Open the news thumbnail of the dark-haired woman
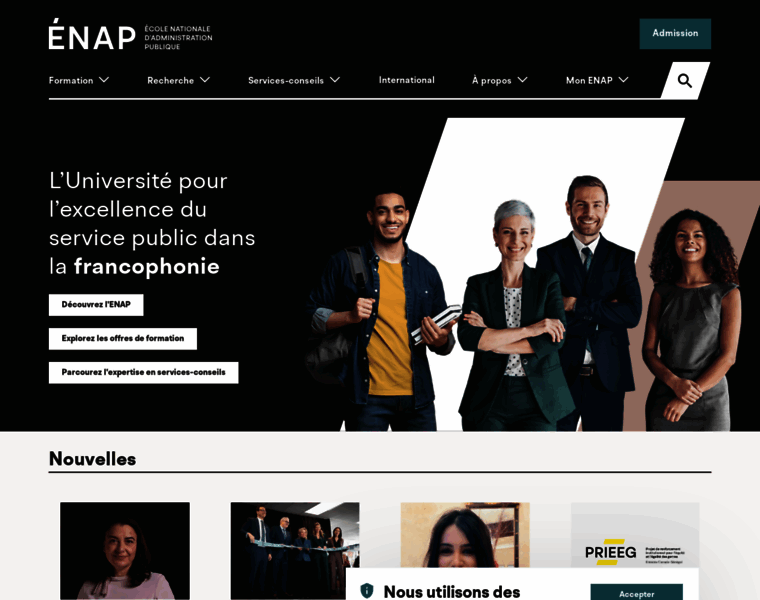The width and height of the screenshot is (760, 600). point(465,535)
